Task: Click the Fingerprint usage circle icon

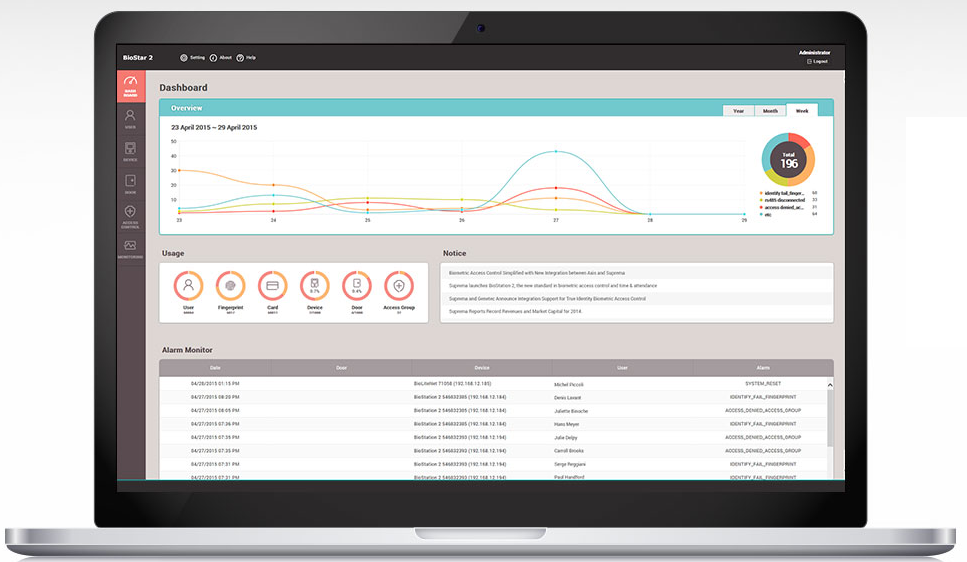Action: tap(230, 285)
